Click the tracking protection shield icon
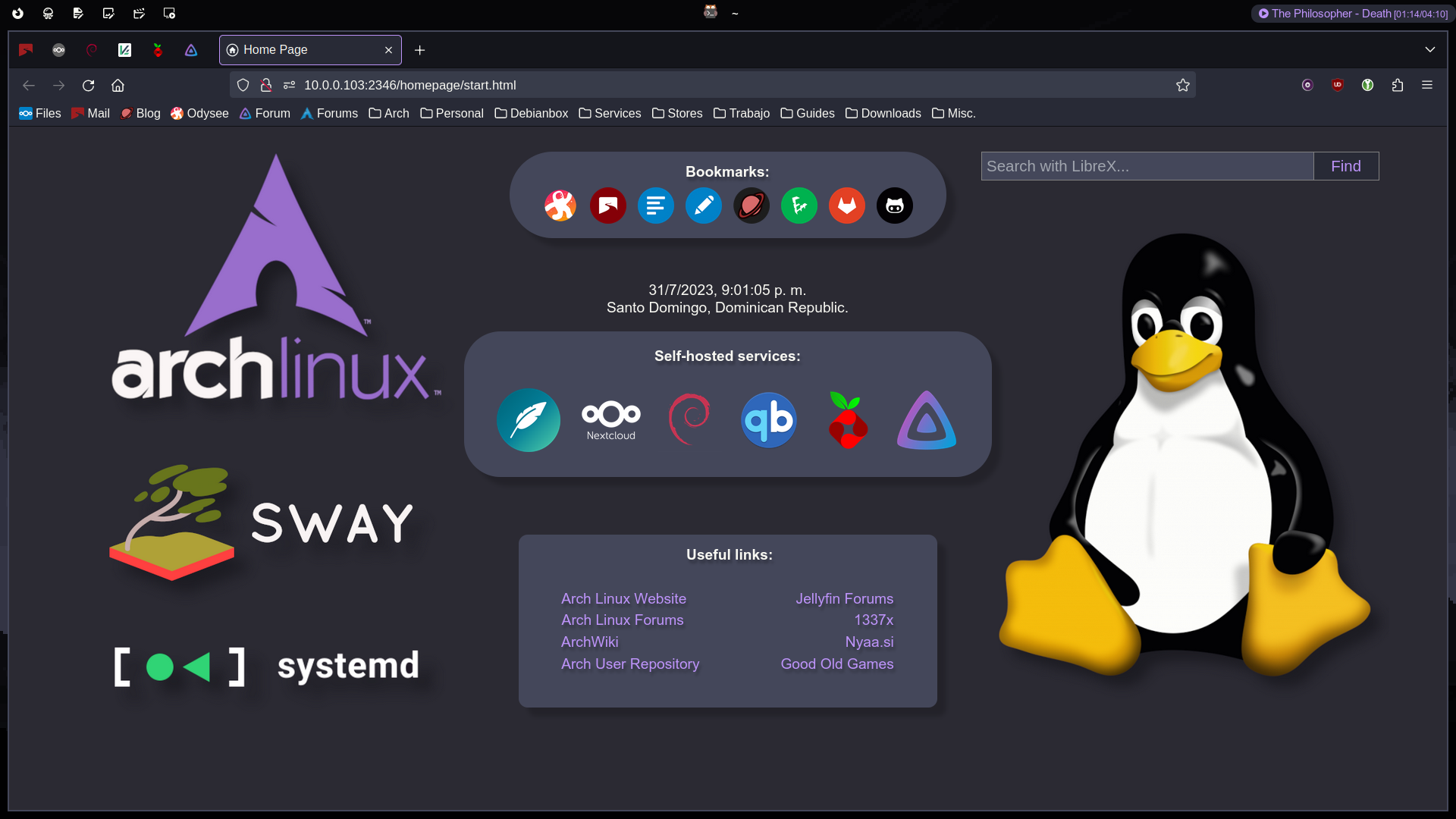The image size is (1456, 819). pos(243,85)
